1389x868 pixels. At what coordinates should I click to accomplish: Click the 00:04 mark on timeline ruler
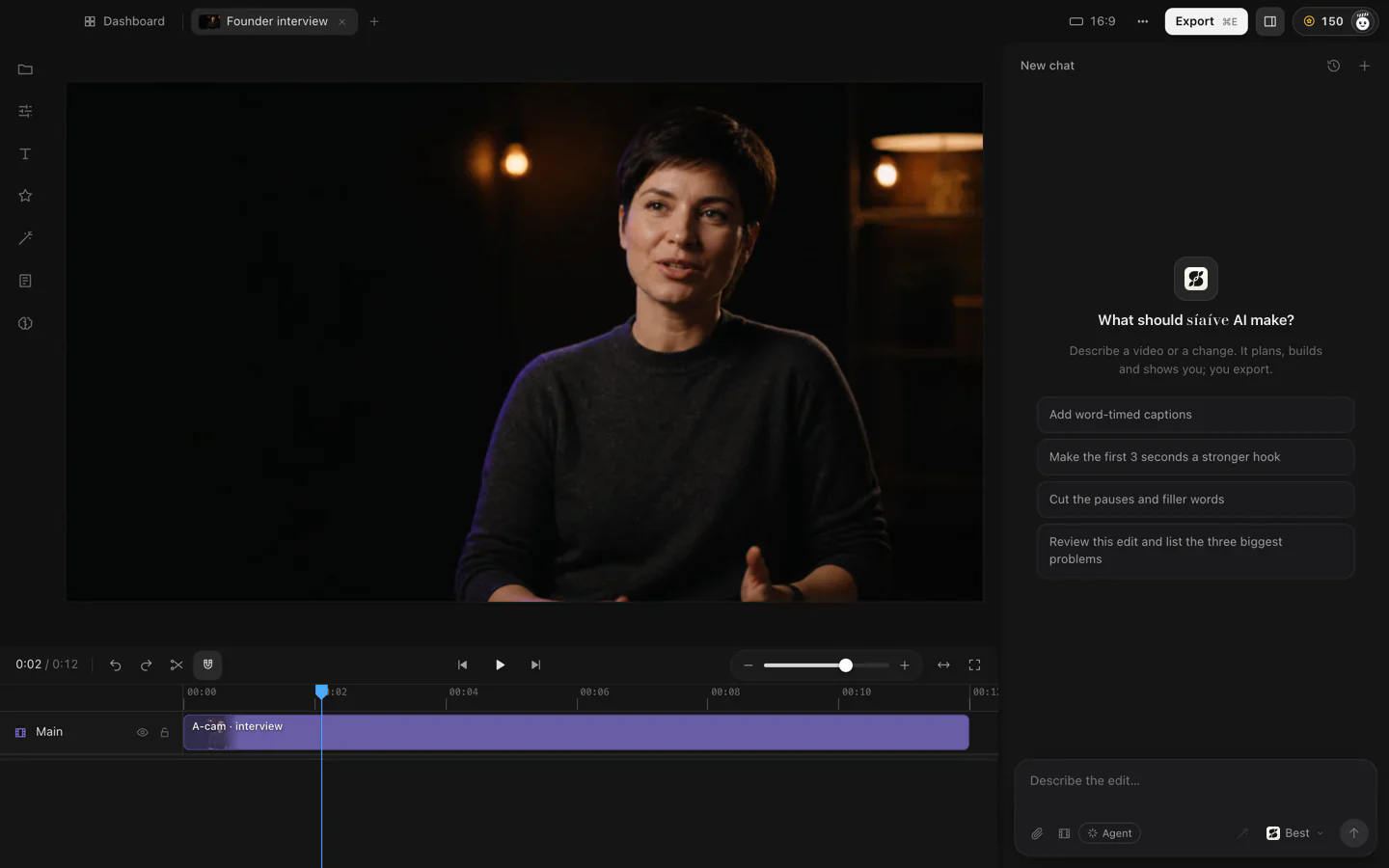(463, 692)
